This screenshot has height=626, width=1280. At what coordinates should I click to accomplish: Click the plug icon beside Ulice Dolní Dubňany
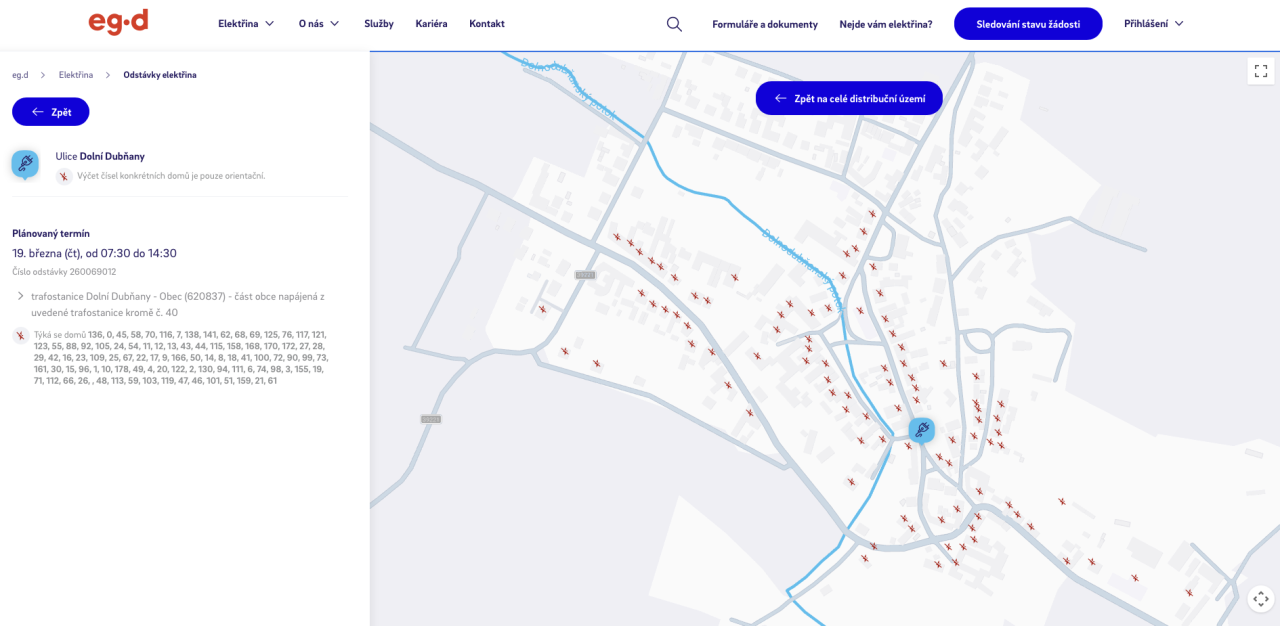[25, 164]
